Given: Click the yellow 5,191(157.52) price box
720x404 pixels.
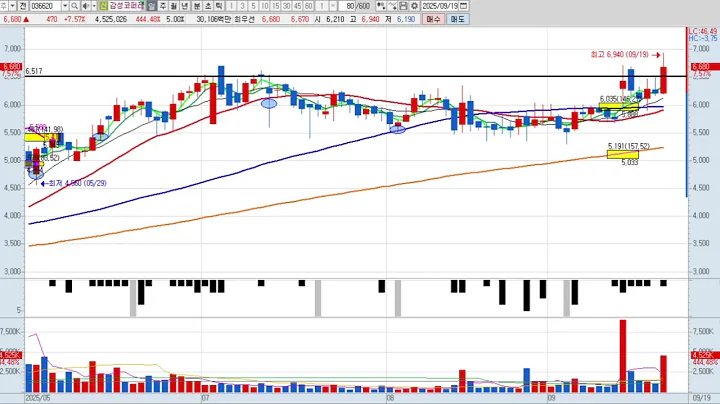Looking at the screenshot, I should (x=623, y=155).
